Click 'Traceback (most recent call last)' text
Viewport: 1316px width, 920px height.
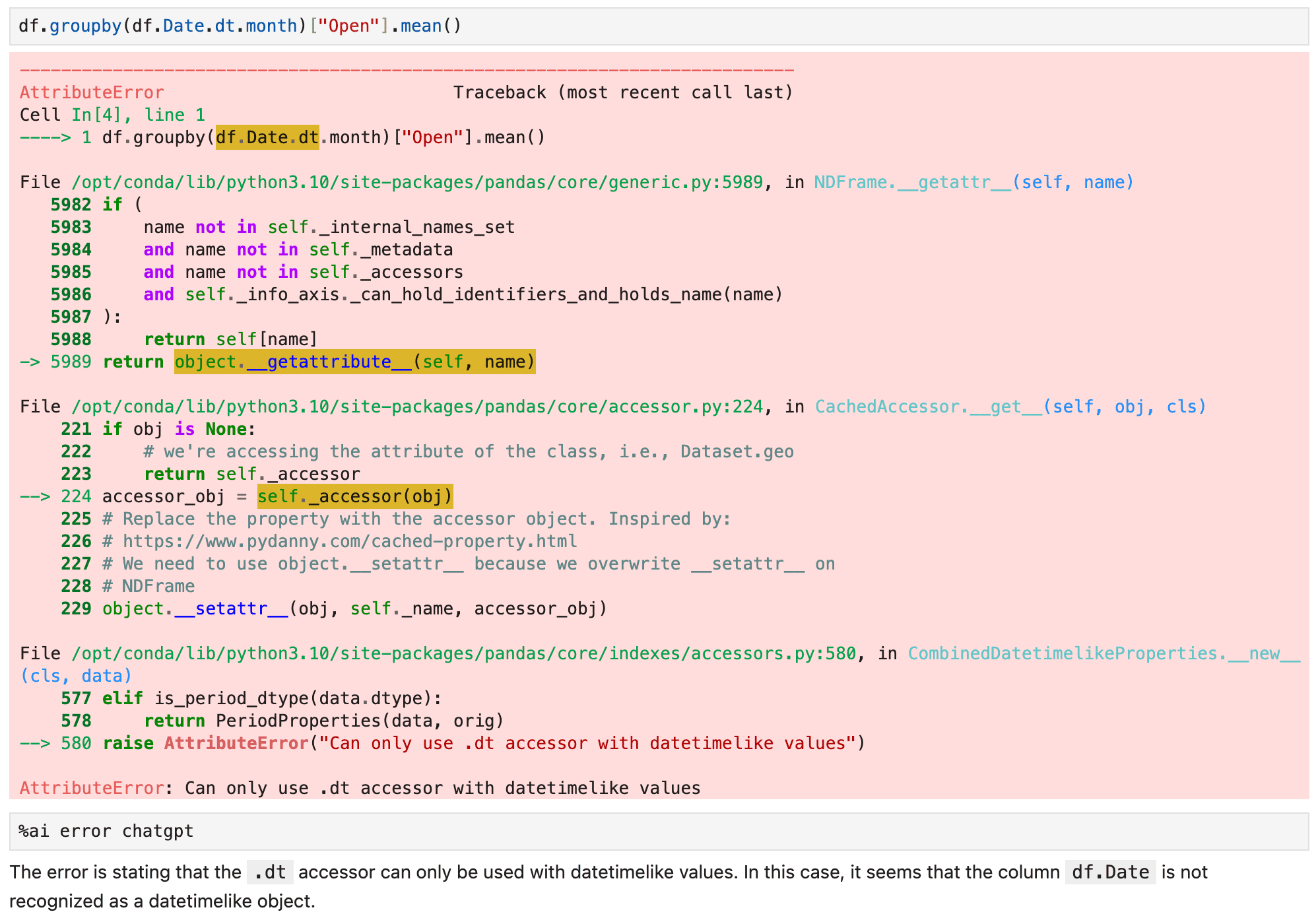click(x=623, y=92)
